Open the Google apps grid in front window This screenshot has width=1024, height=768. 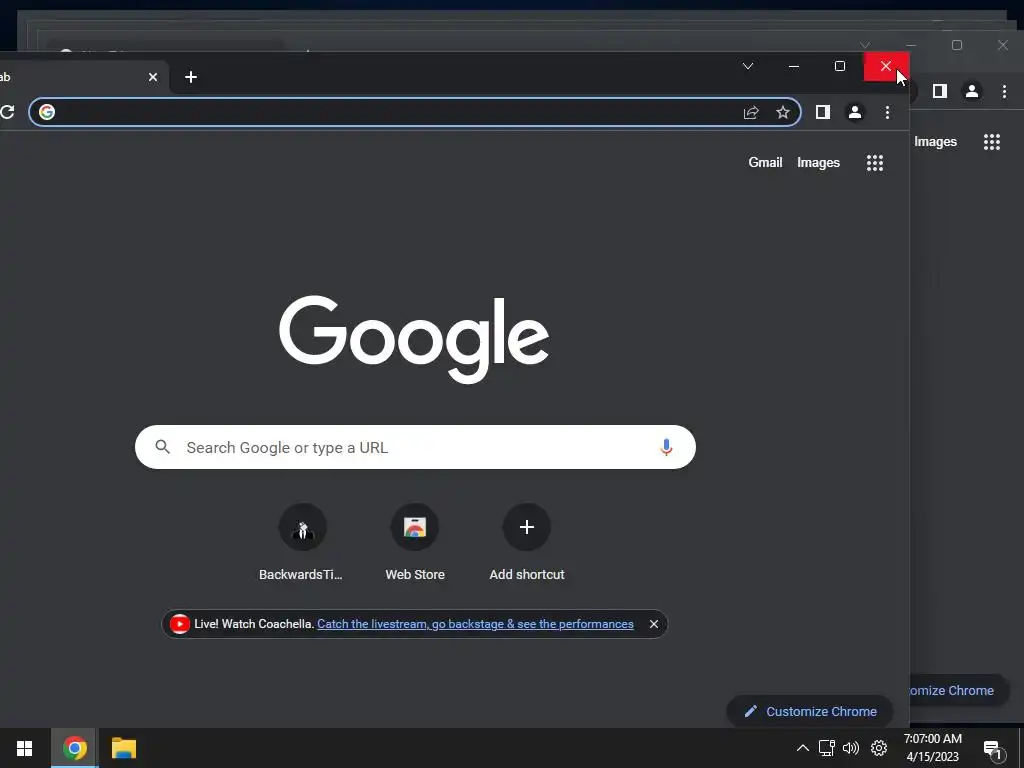[875, 163]
